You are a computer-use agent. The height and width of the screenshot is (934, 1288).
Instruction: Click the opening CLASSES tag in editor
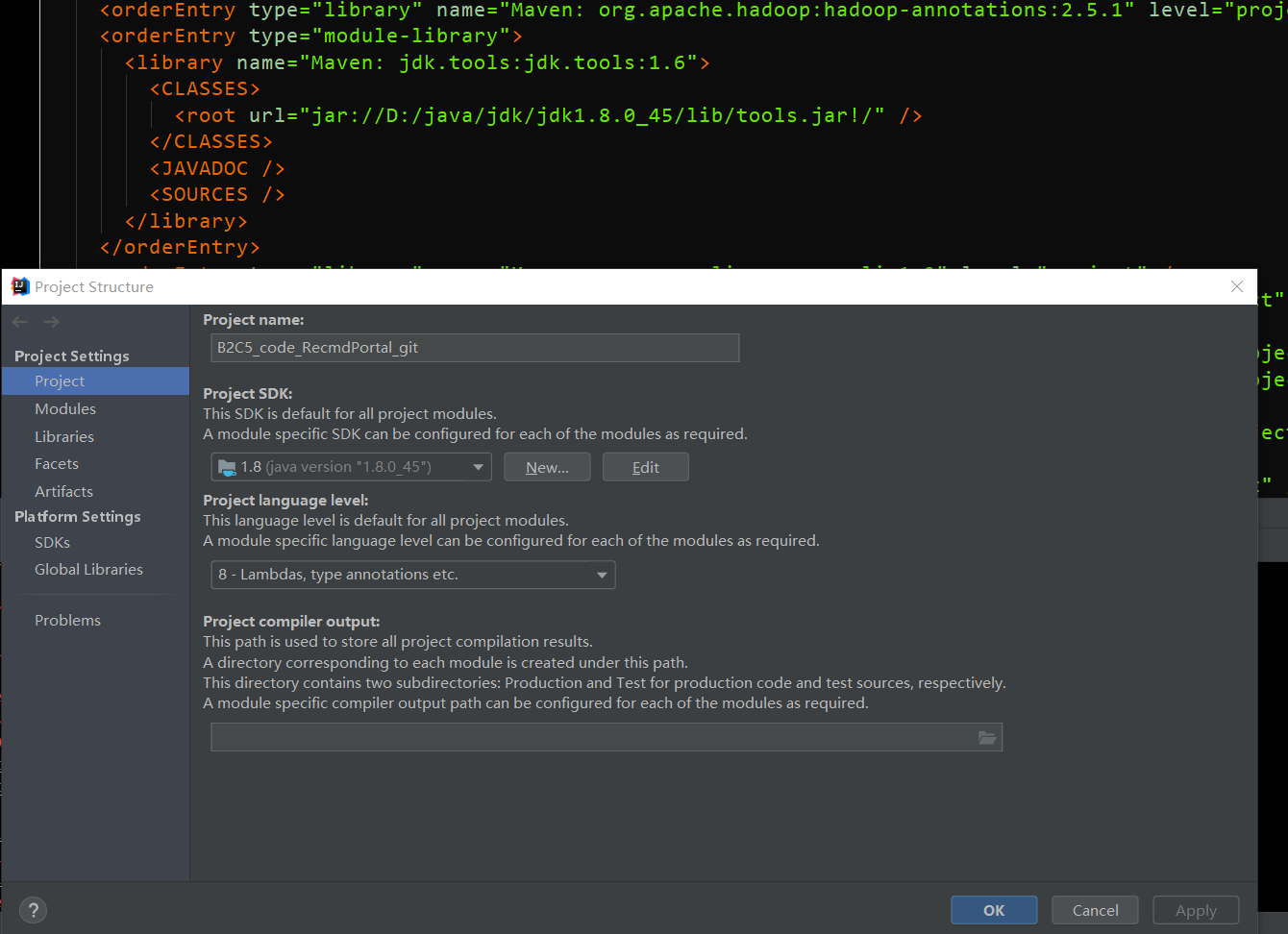[x=205, y=89]
